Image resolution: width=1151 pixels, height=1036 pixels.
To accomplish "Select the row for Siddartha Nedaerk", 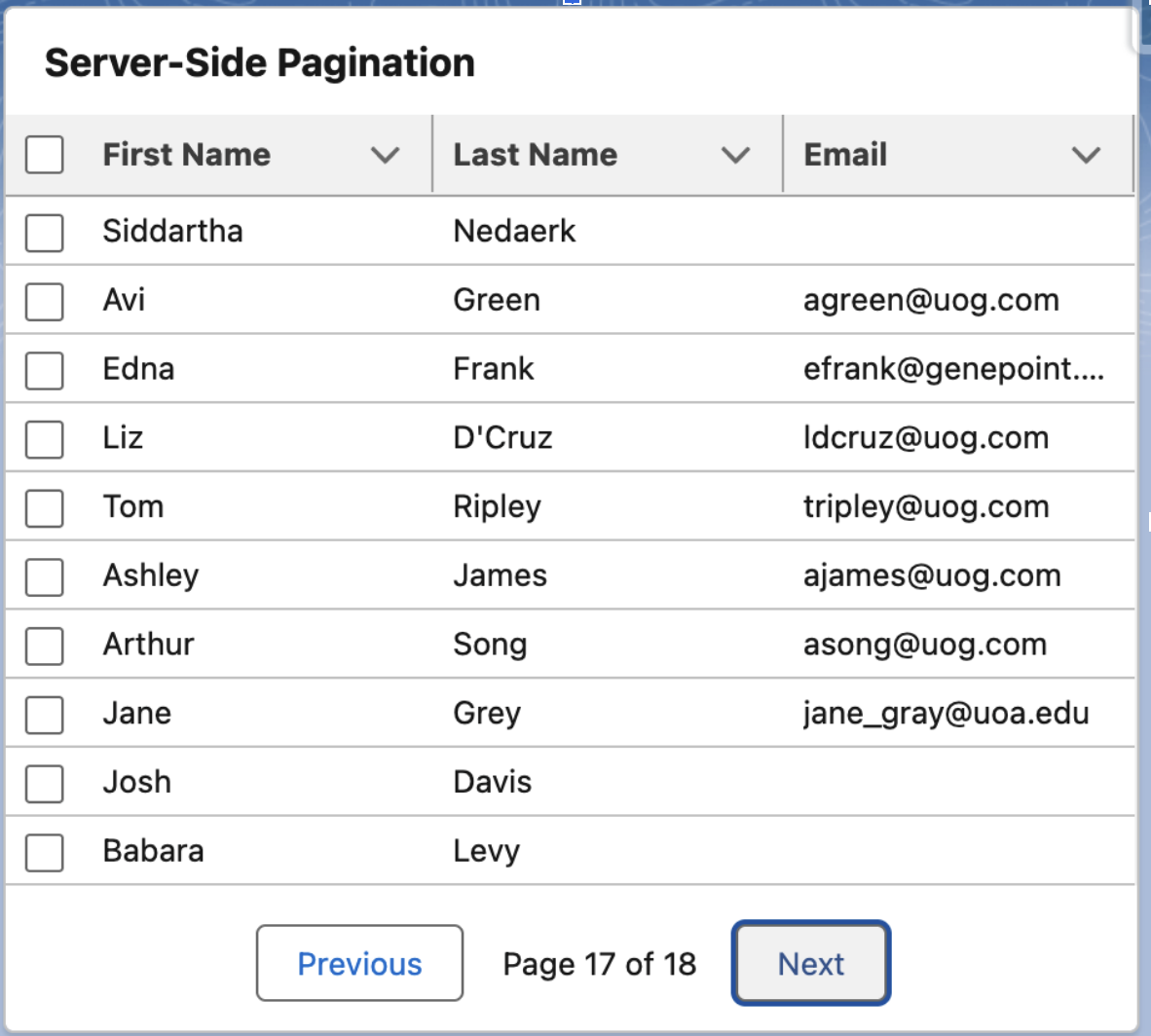I will point(44,231).
